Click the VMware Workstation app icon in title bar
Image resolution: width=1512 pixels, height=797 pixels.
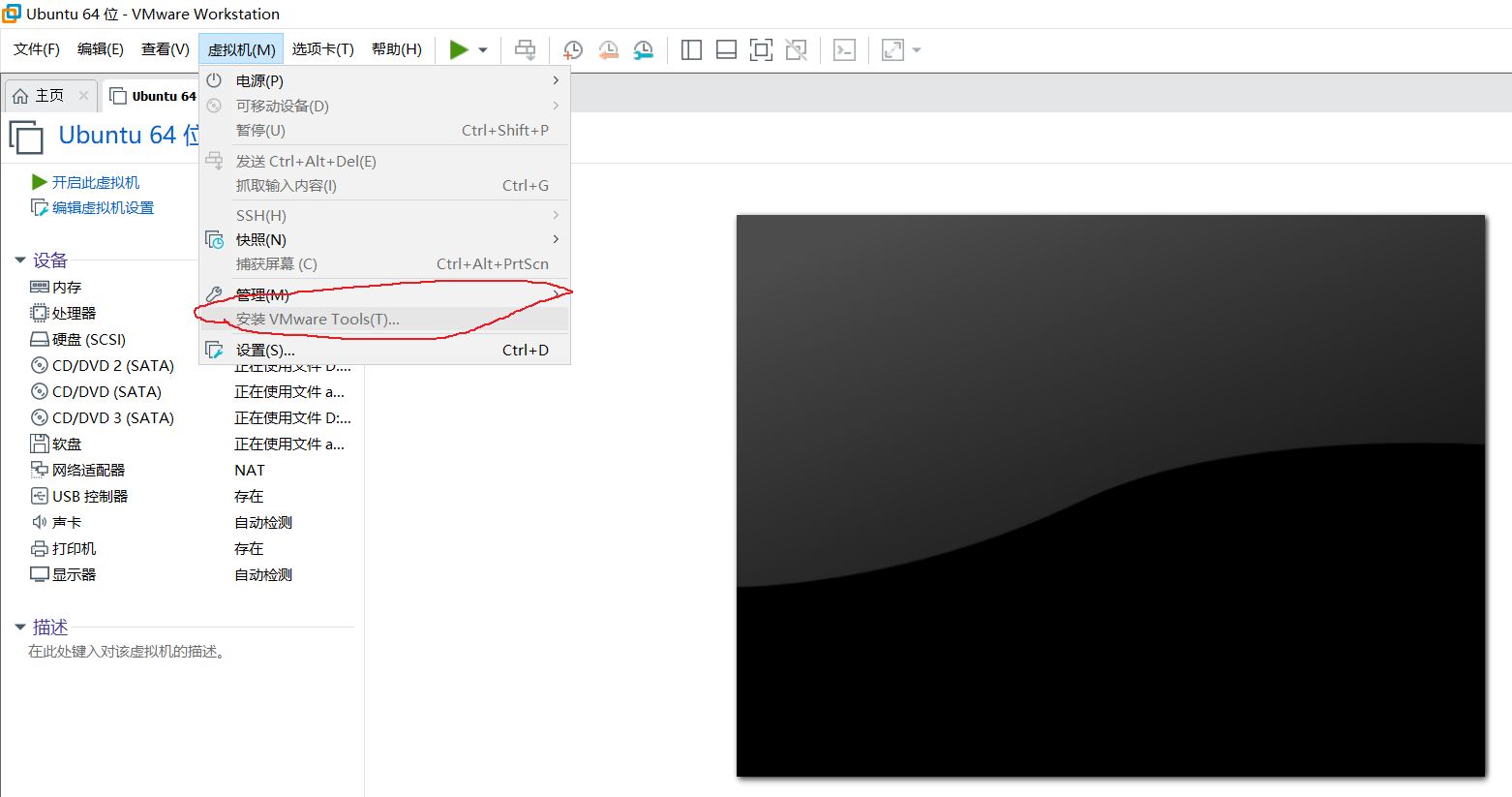click(x=13, y=14)
